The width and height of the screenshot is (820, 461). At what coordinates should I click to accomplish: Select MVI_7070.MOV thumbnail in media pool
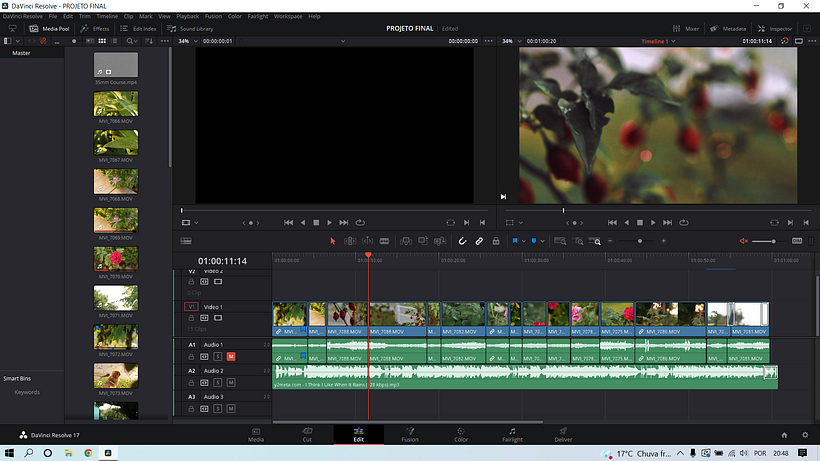click(x=116, y=259)
